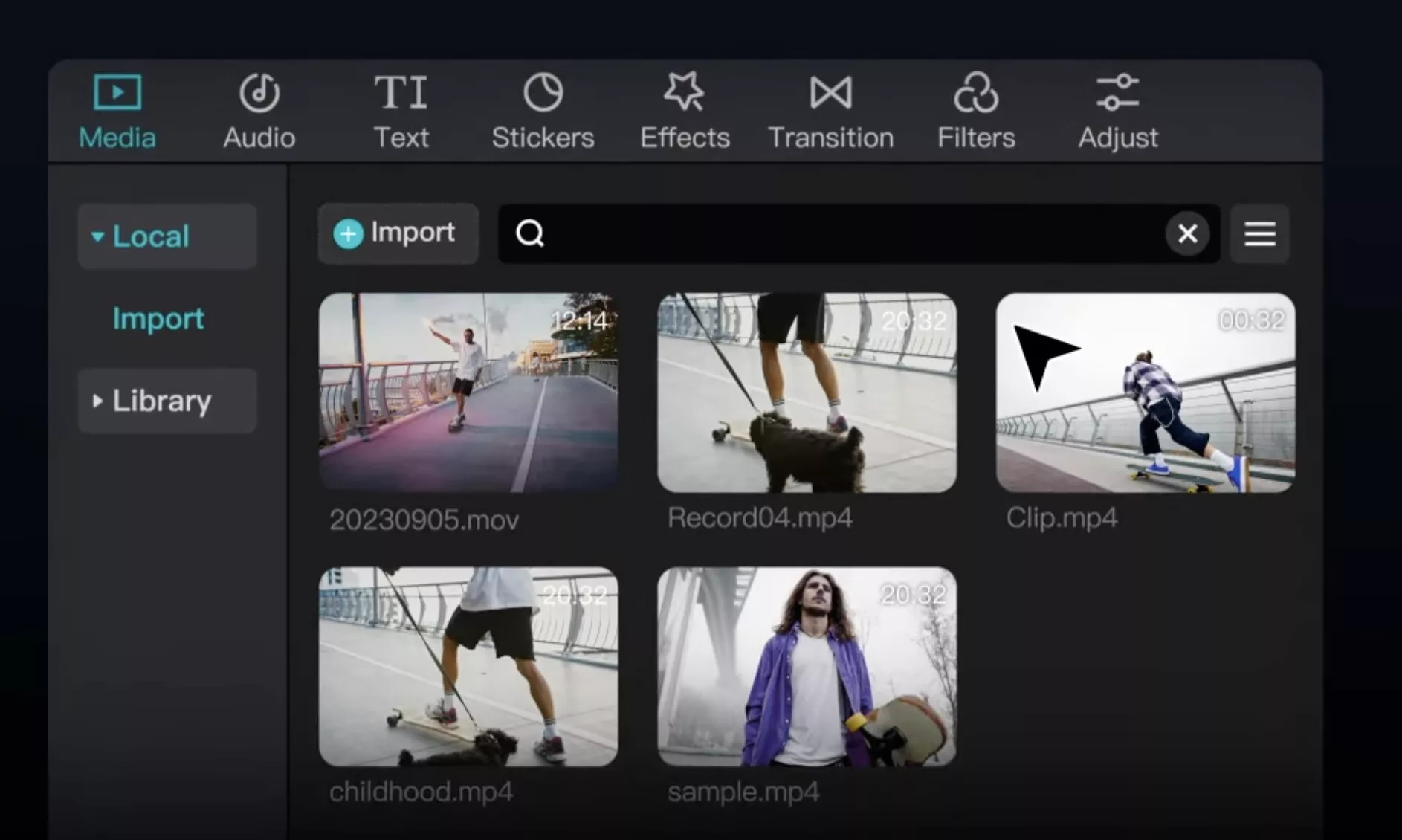Clear the search field with X
Image resolution: width=1402 pixels, height=840 pixels.
coord(1187,234)
